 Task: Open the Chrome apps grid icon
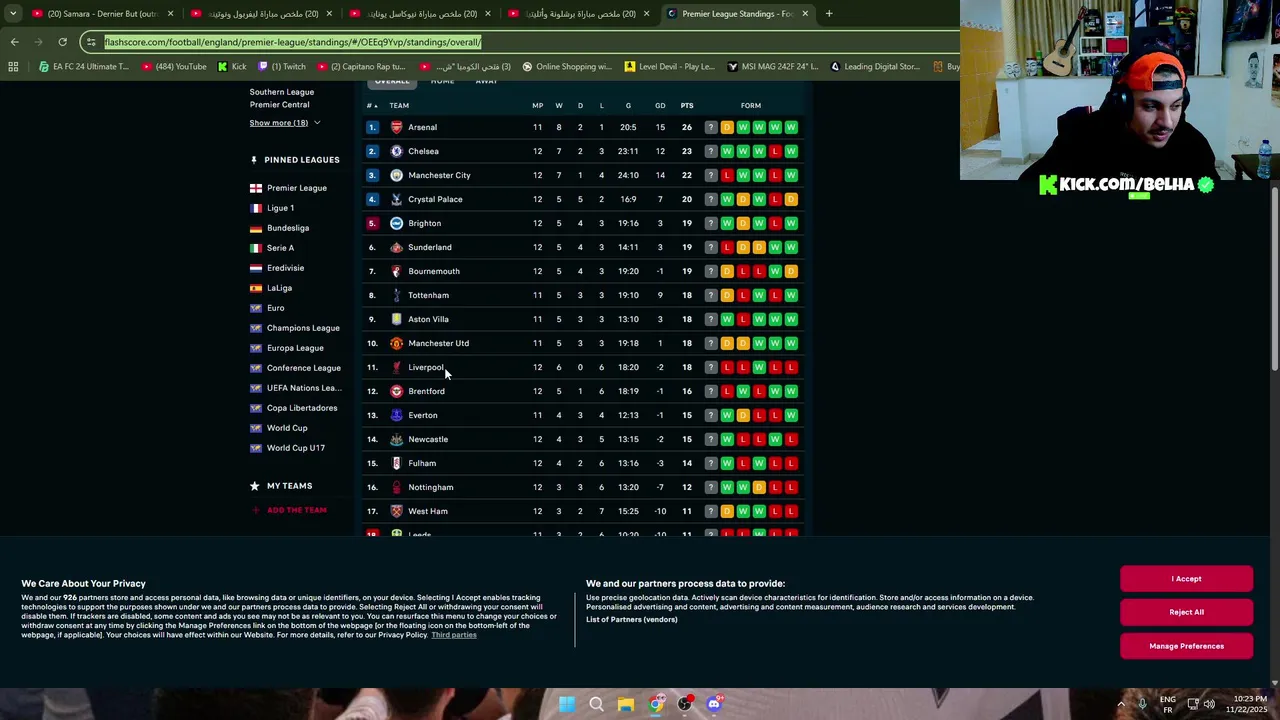click(13, 67)
